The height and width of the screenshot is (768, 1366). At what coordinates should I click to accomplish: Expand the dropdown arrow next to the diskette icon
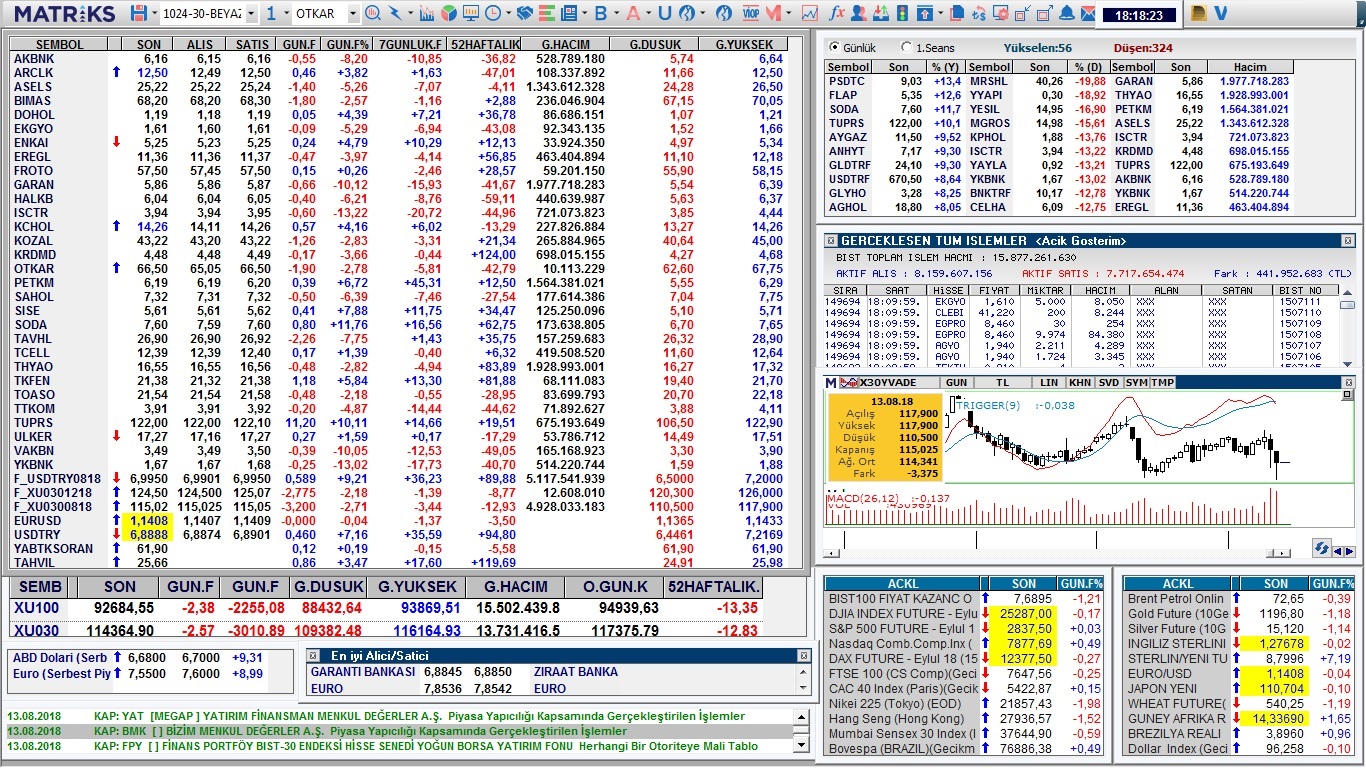[x=155, y=14]
